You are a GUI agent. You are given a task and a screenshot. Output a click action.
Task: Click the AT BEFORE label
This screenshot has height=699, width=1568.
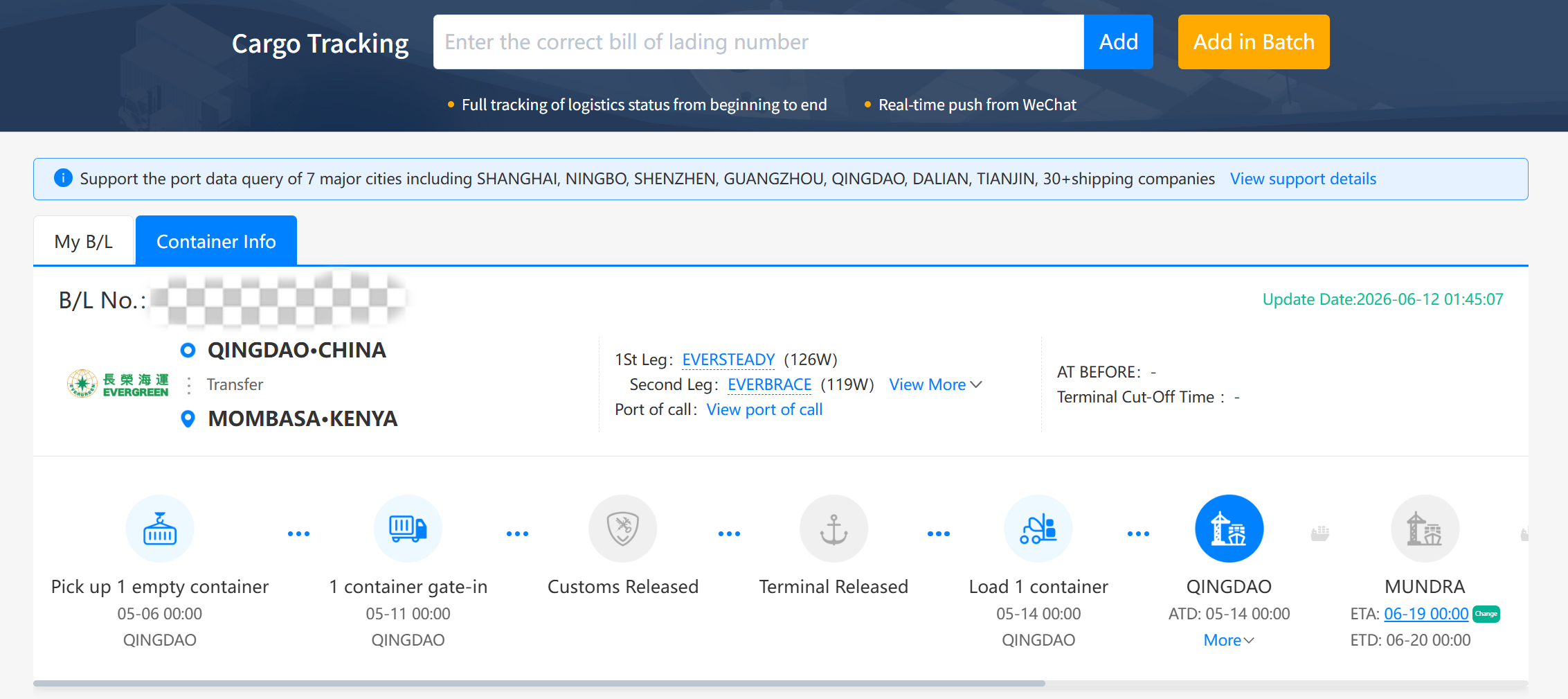[x=1098, y=372]
